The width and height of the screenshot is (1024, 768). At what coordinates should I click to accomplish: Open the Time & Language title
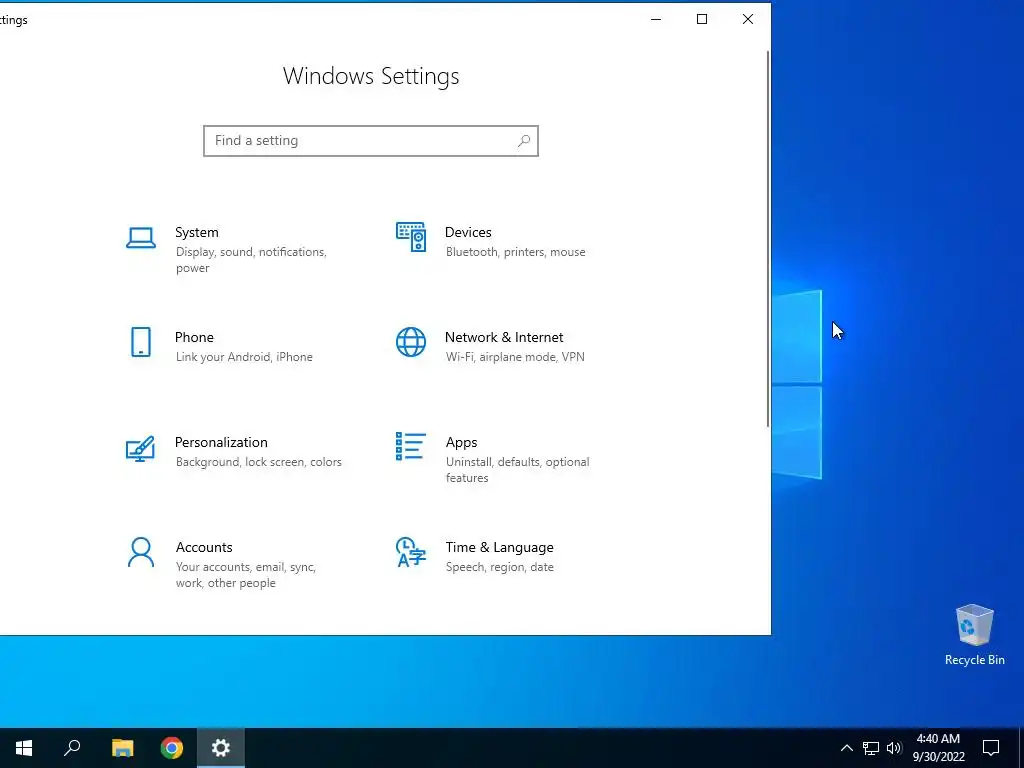click(500, 547)
